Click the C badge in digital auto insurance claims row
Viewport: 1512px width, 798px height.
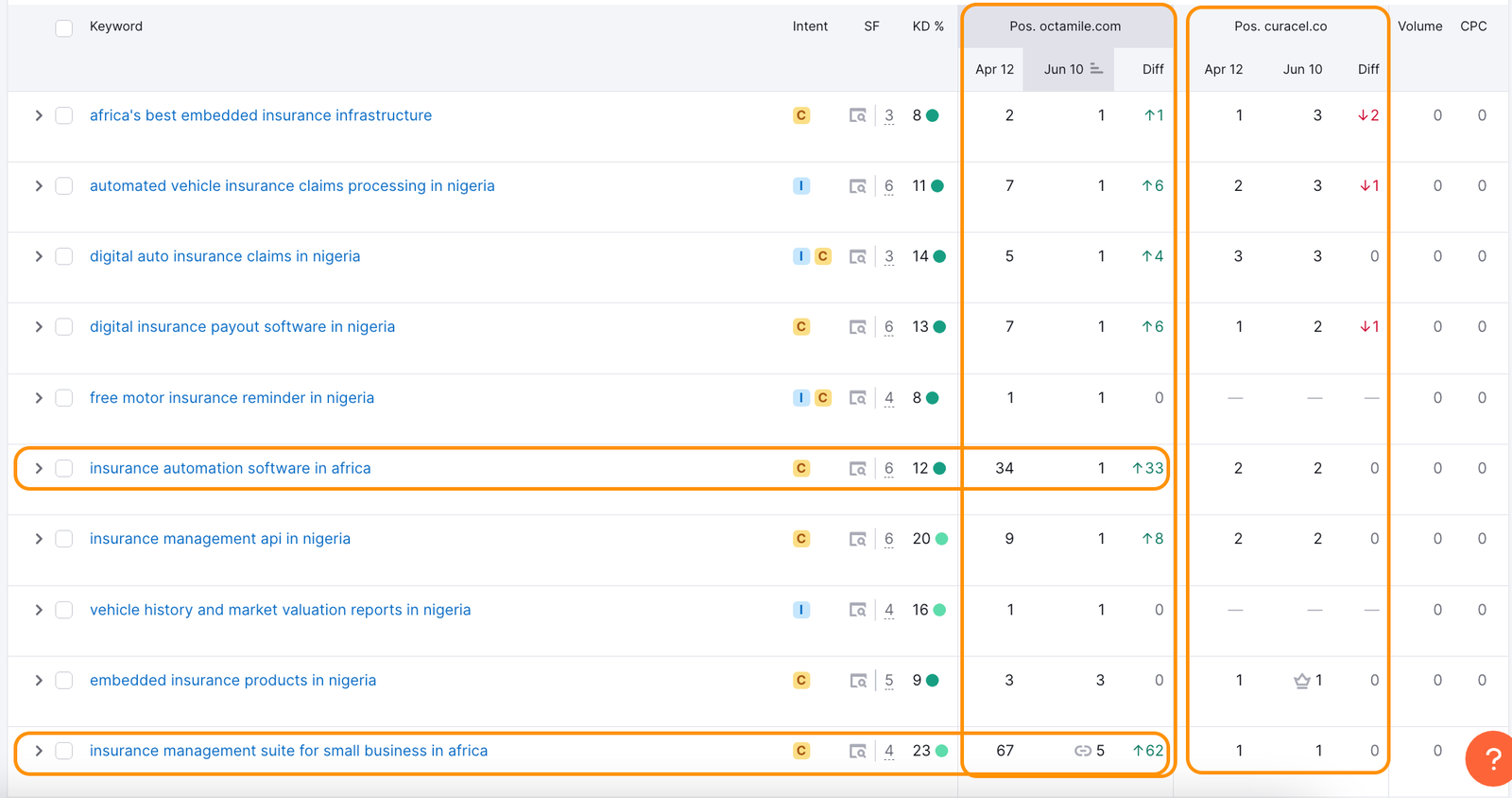coord(823,256)
